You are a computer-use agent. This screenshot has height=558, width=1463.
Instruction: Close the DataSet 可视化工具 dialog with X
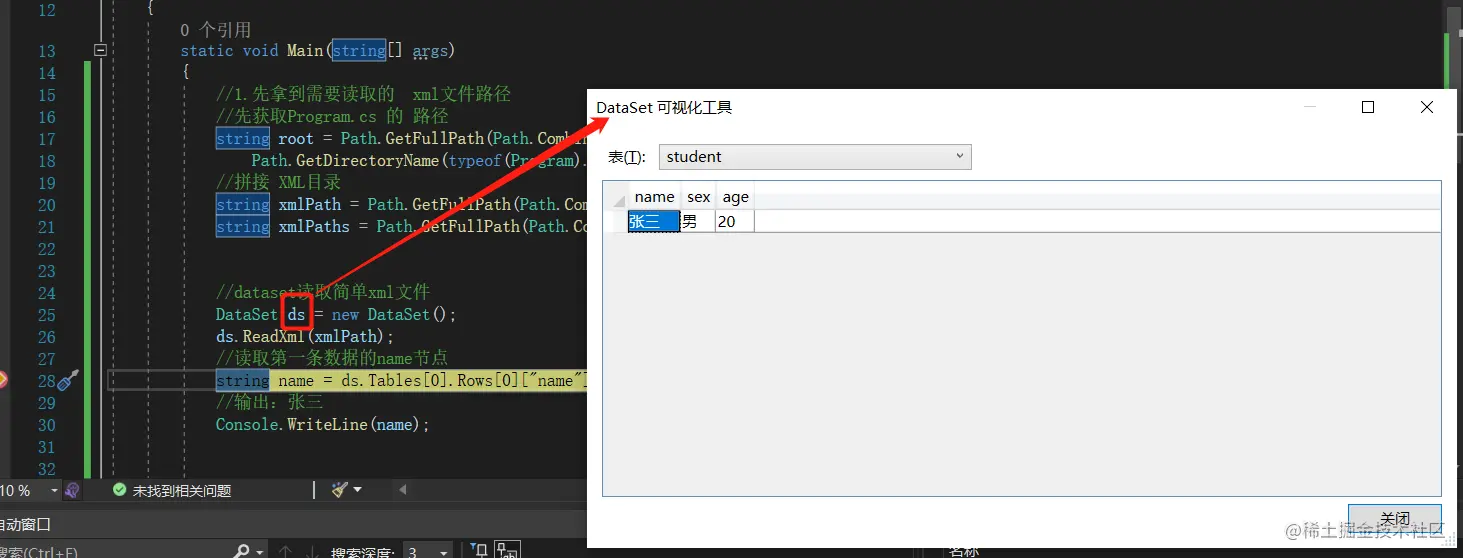(x=1427, y=108)
